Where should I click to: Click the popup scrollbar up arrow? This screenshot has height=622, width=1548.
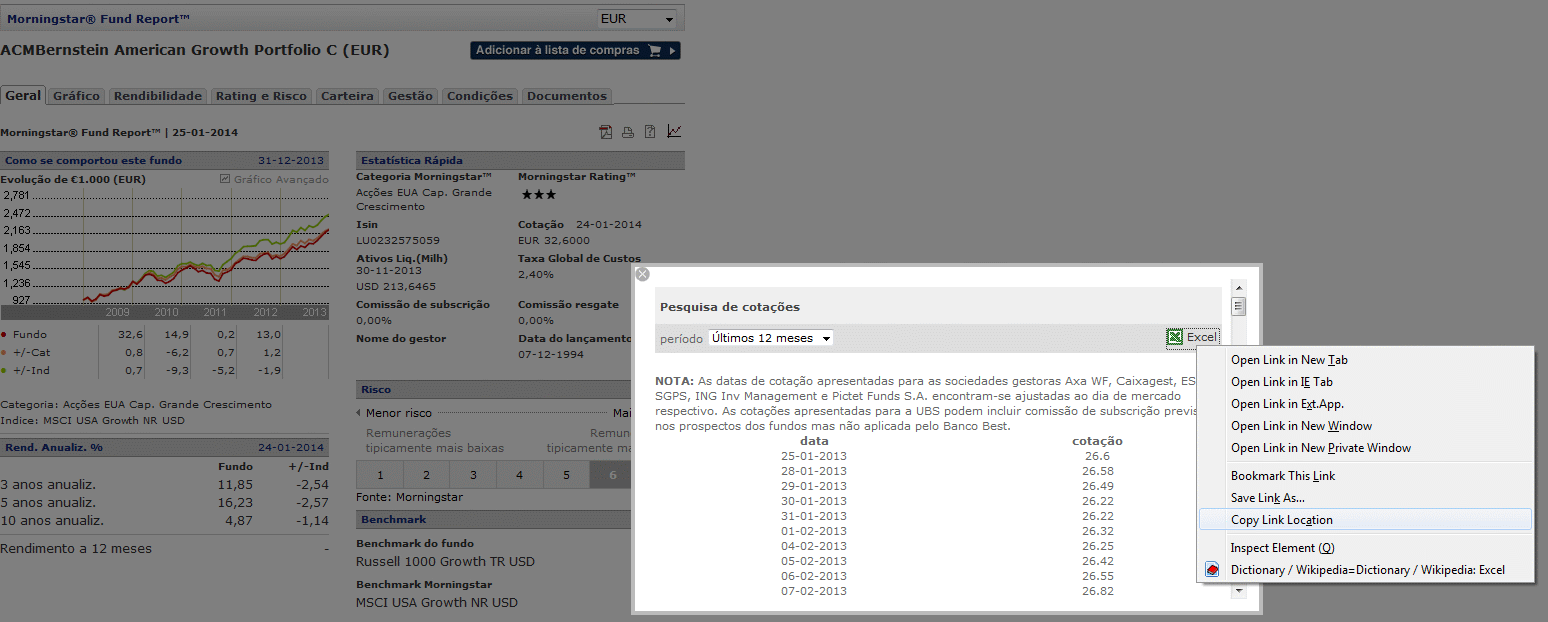coord(1239,289)
